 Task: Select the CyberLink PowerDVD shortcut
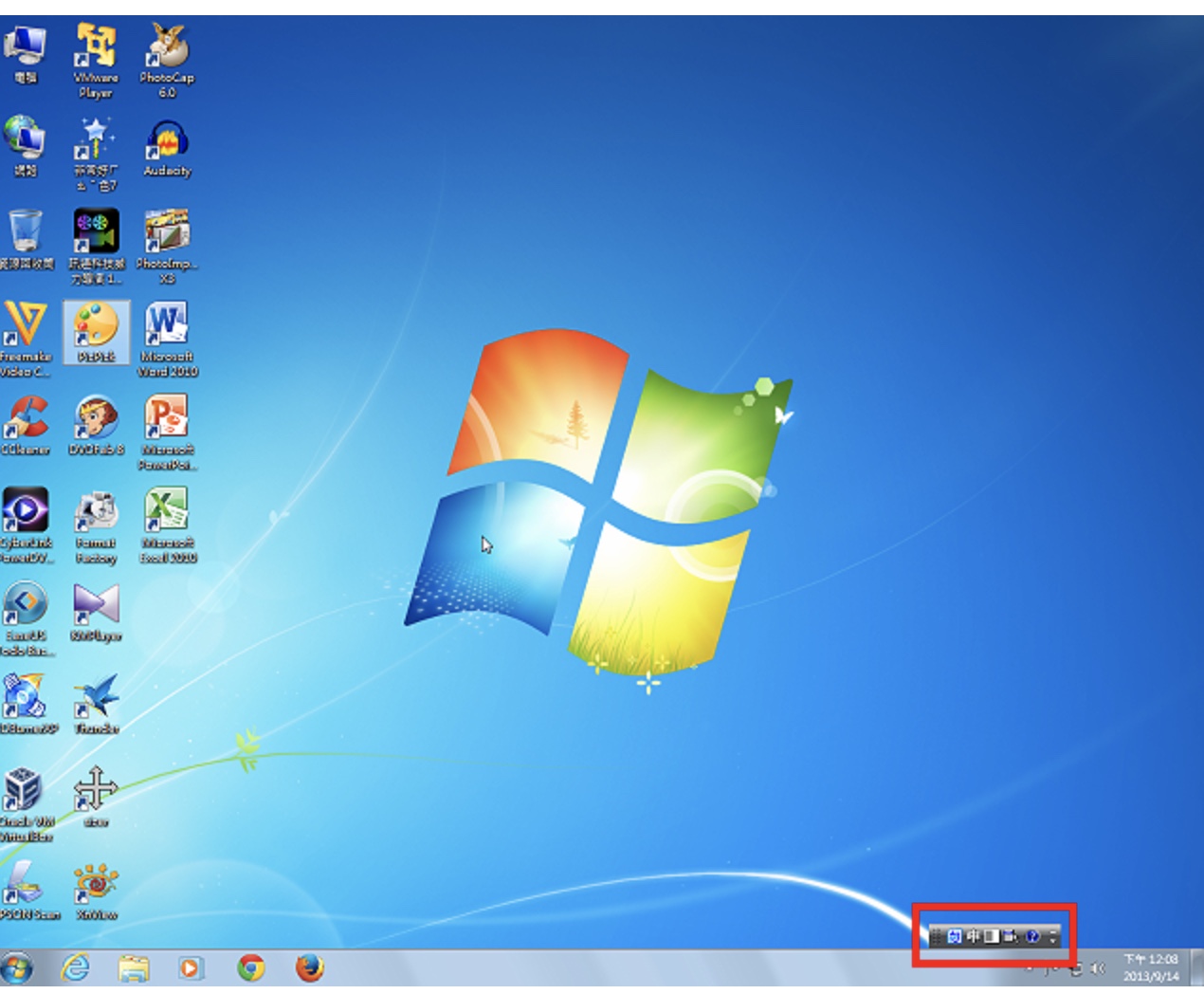coord(26,525)
